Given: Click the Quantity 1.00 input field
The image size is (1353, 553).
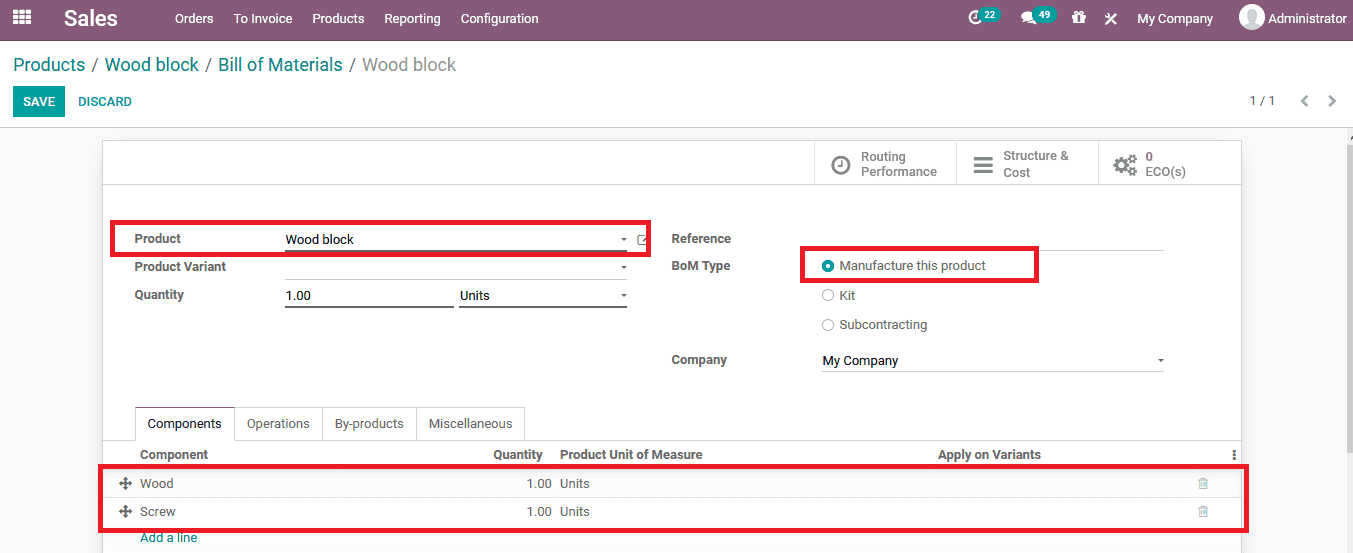Looking at the screenshot, I should click(x=369, y=296).
